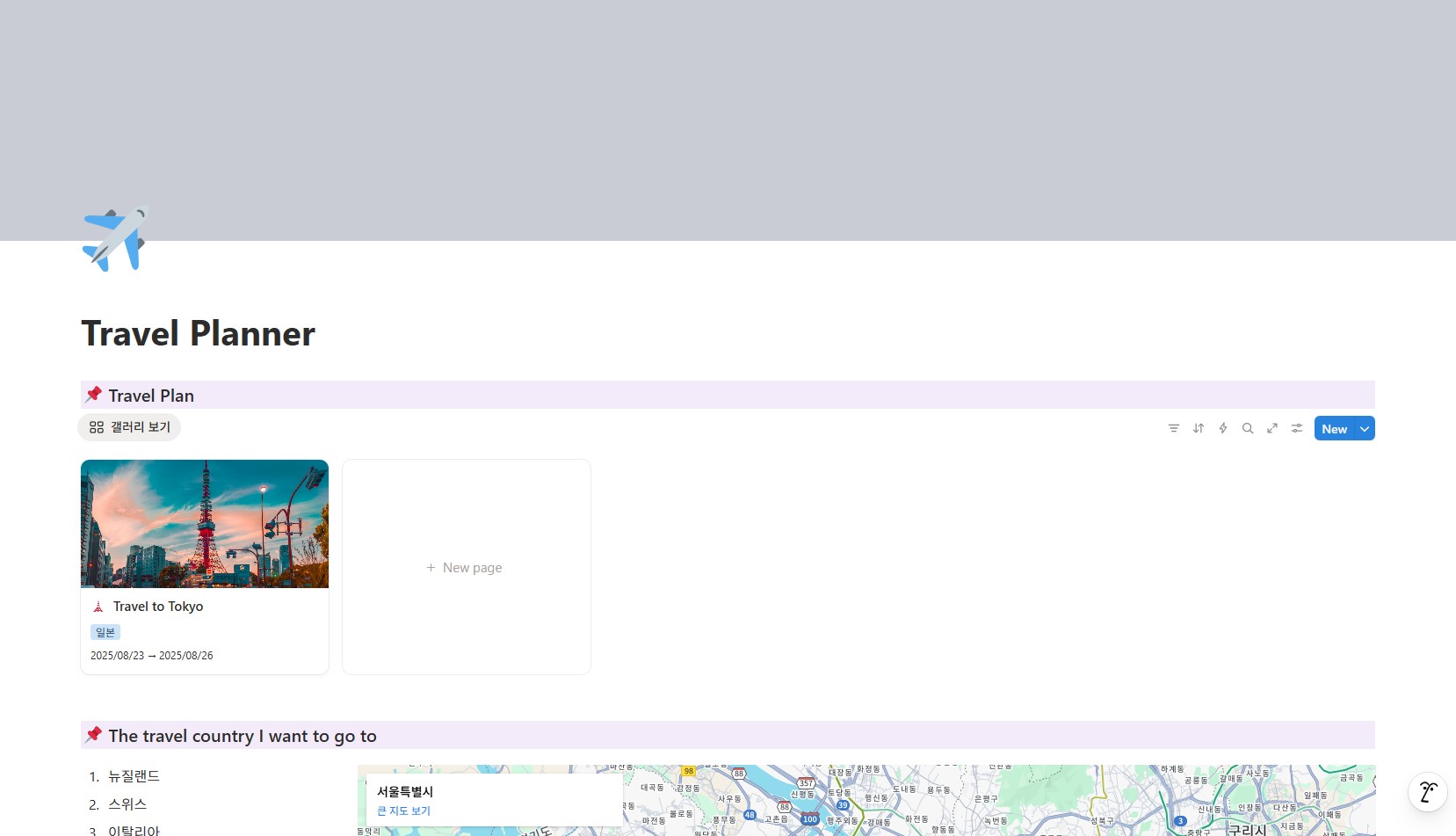Search the Travel Plan database
This screenshot has width=1456, height=836.
(x=1247, y=428)
